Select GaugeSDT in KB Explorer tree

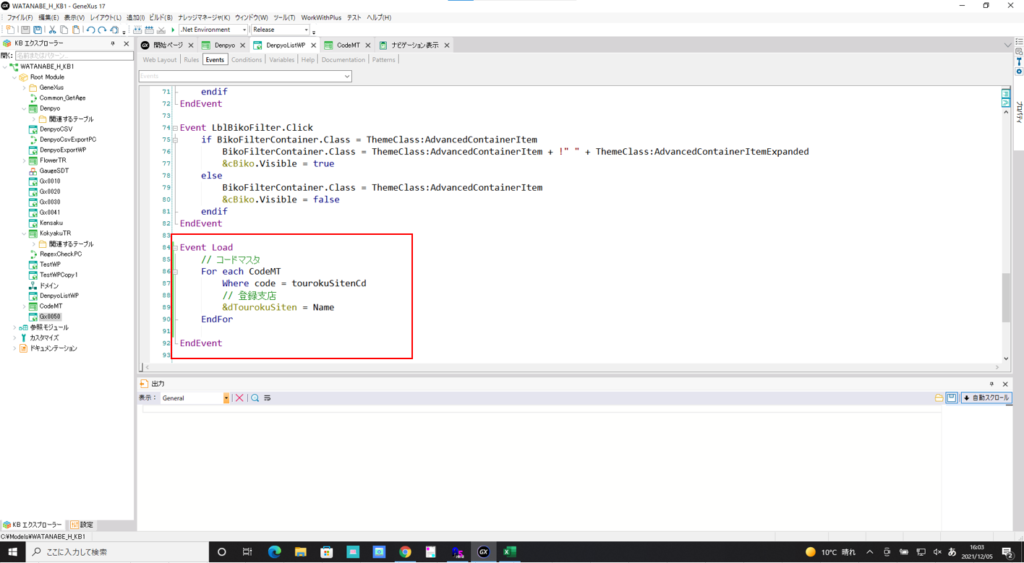[x=54, y=171]
